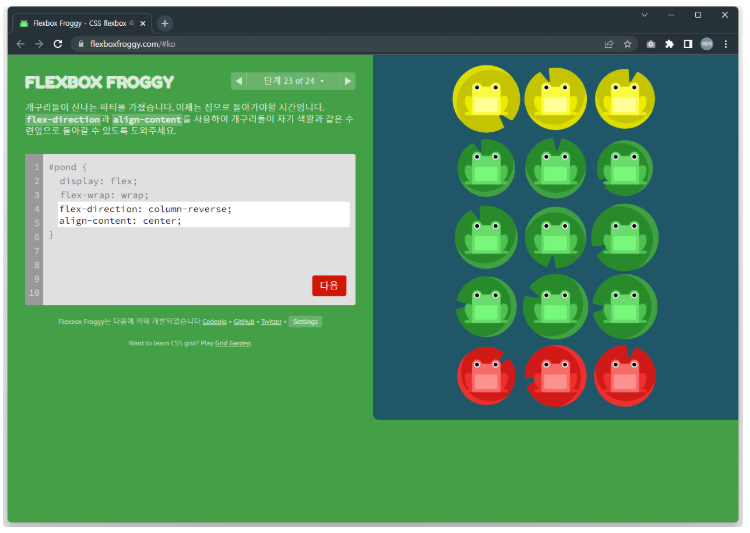This screenshot has height=533, width=750.
Task: Click the last yellow frog
Action: (625, 99)
